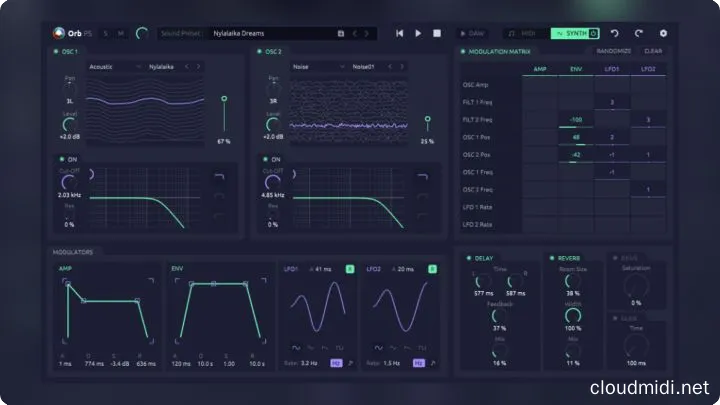Toggle the Reverb effect on/off
The height and width of the screenshot is (405, 720).
[x=548, y=257]
